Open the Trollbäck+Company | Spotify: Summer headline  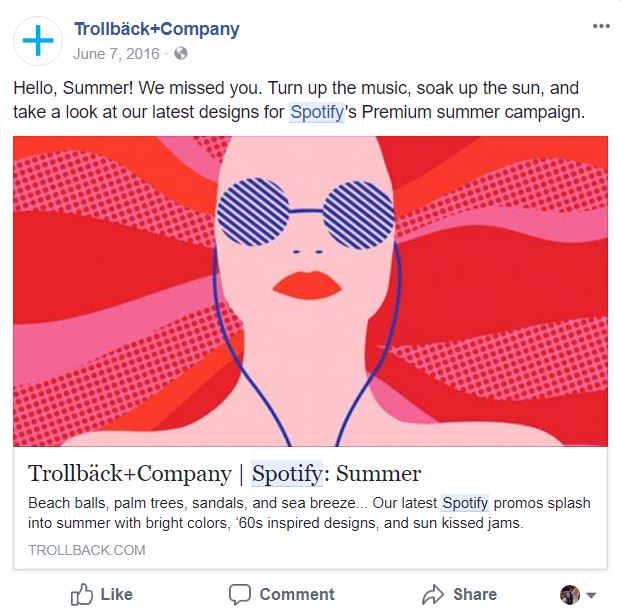225,474
